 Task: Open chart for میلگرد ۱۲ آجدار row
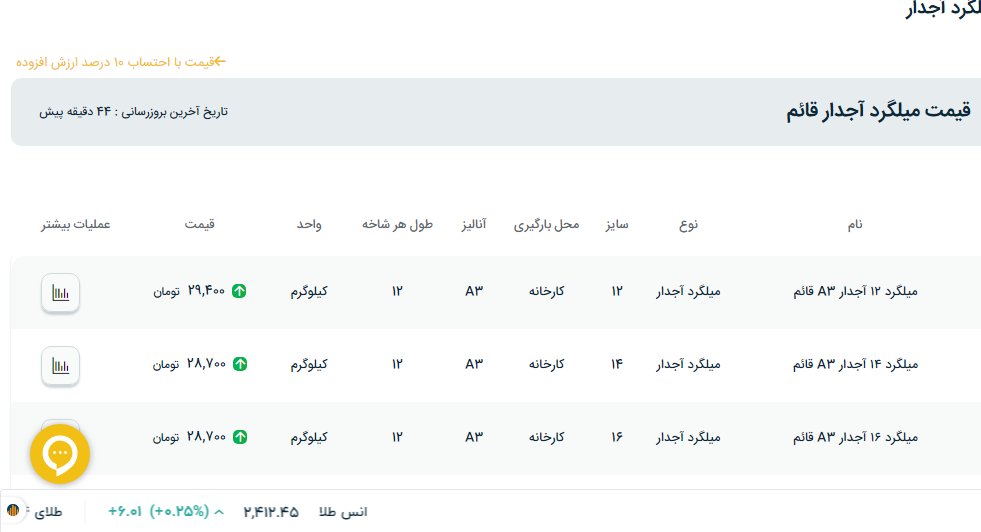pos(61,293)
